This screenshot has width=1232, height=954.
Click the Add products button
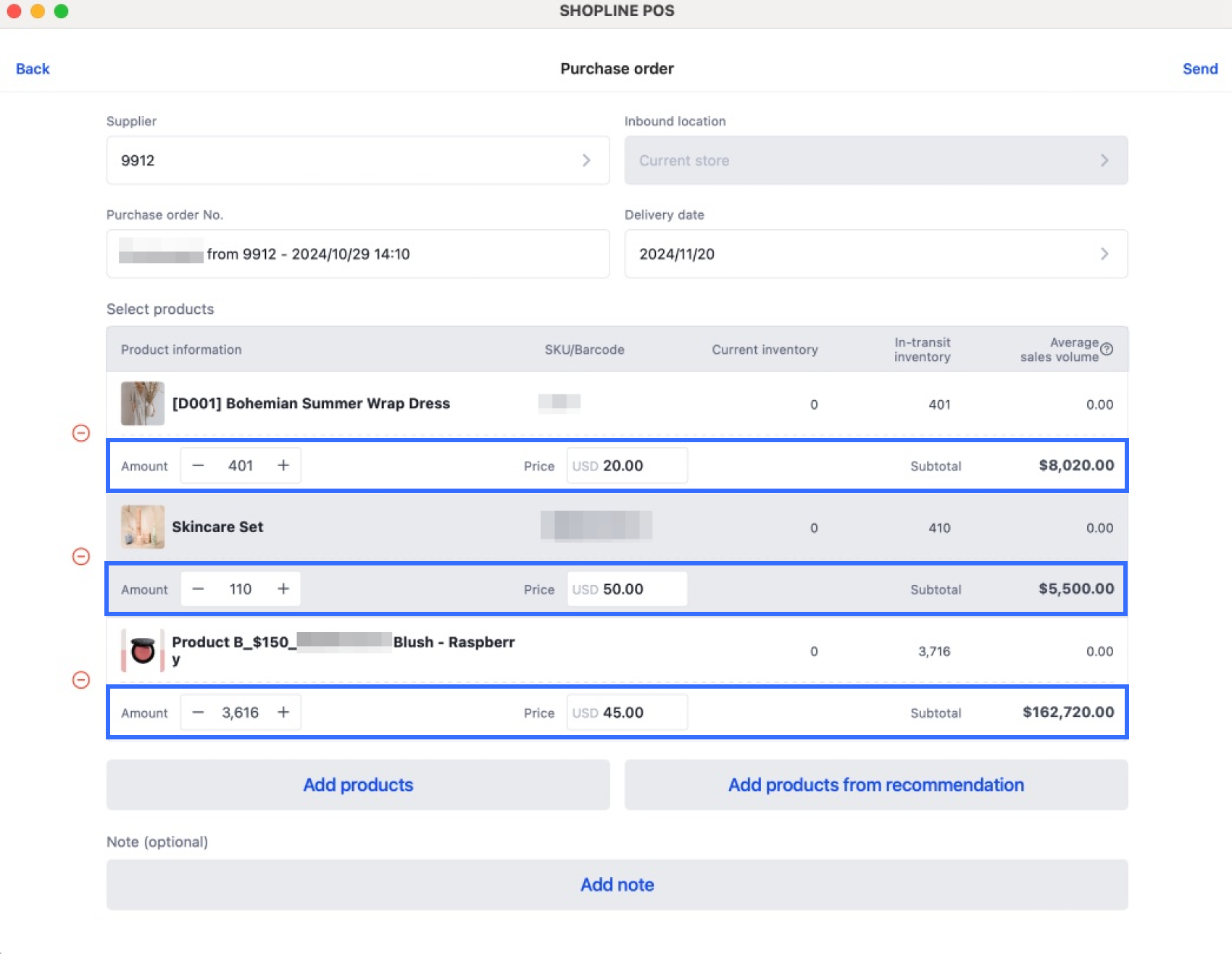[x=358, y=784]
